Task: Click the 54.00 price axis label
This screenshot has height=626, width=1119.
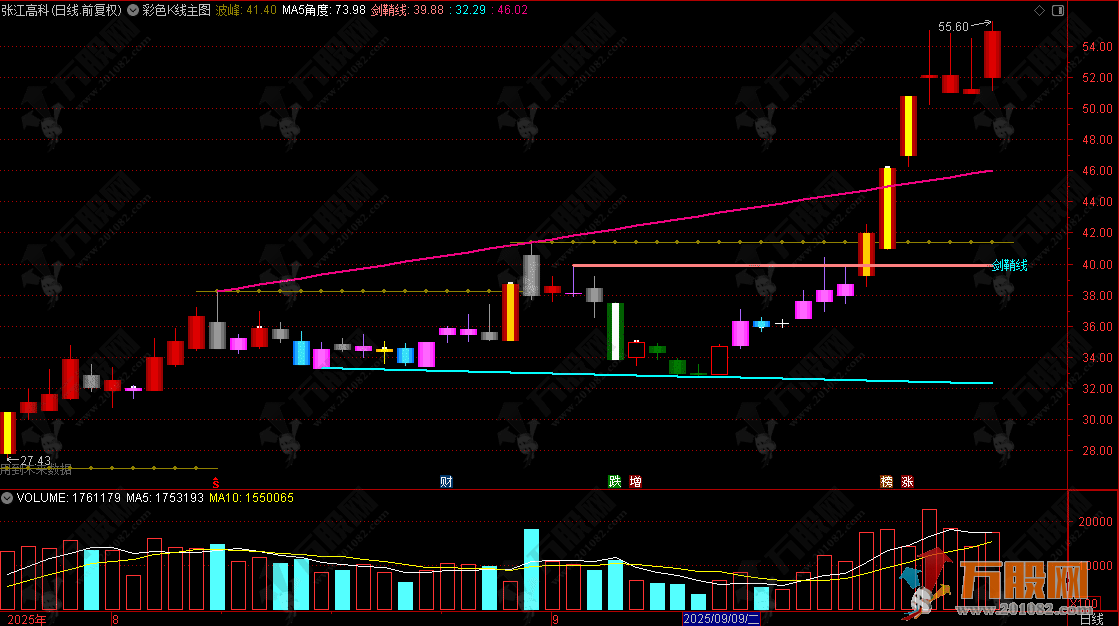Action: (1097, 46)
